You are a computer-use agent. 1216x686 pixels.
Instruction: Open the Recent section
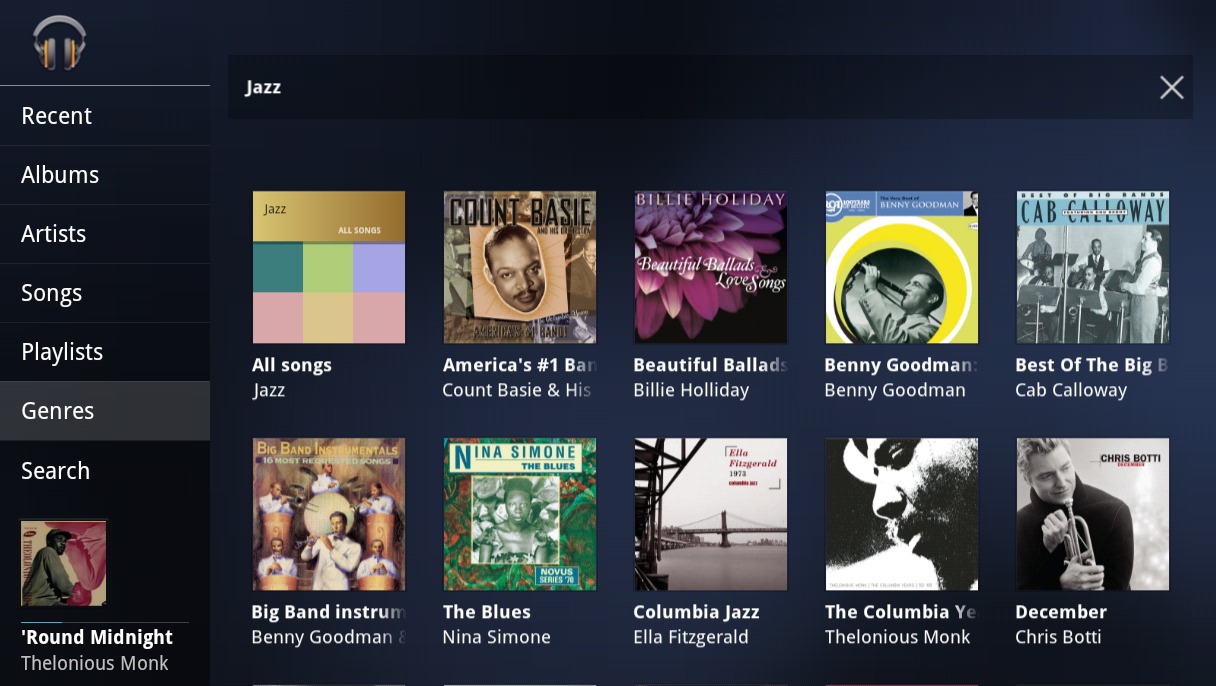pyautogui.click(x=105, y=116)
